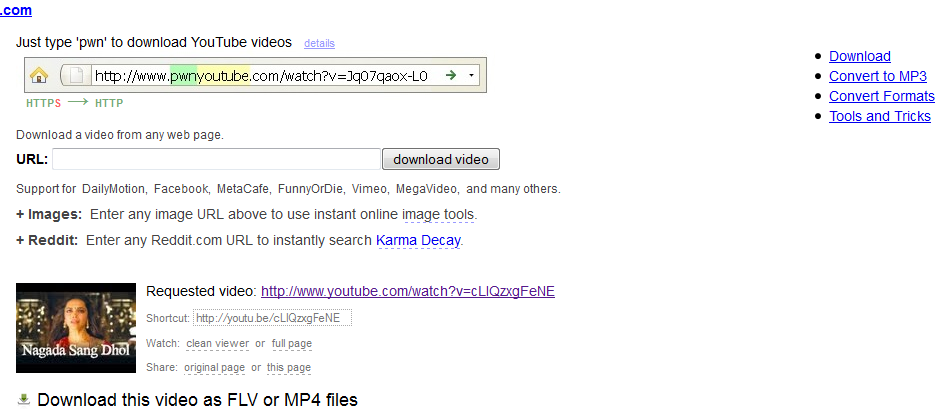Viewport: 952px width, 417px height.
Task: Click the green go arrow in address bar
Action: point(450,75)
